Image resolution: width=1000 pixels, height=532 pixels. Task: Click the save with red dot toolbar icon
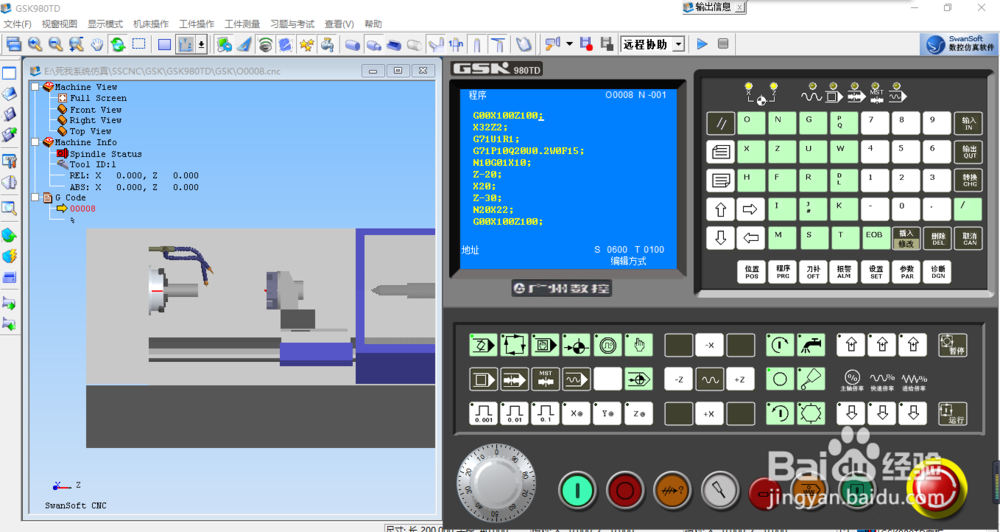click(x=587, y=44)
